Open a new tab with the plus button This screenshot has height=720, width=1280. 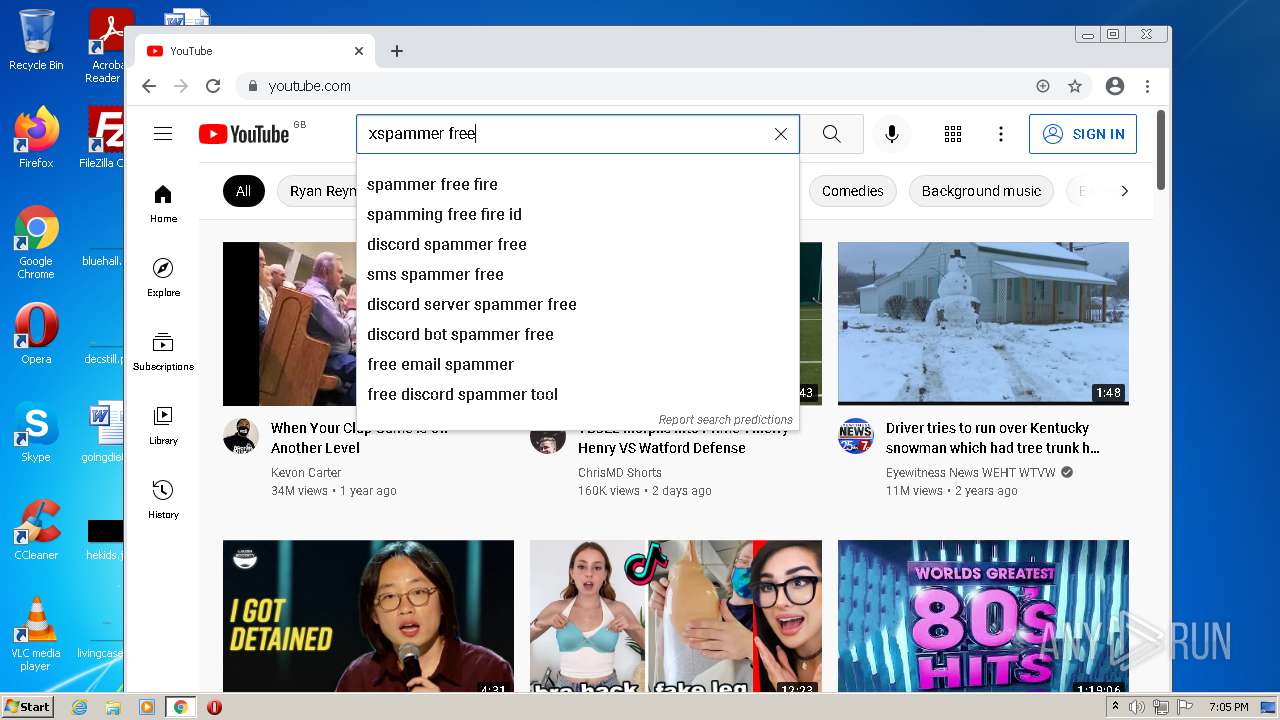tap(397, 51)
